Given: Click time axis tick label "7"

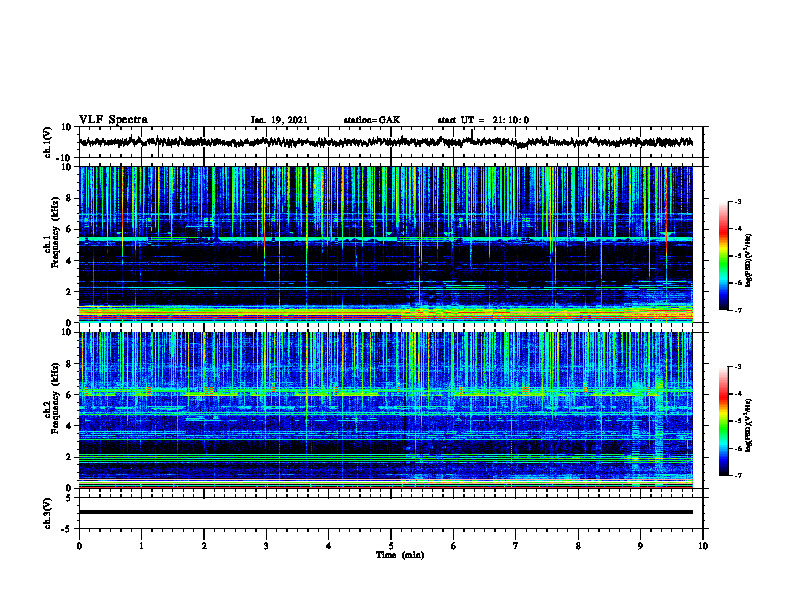Looking at the screenshot, I should [x=516, y=546].
